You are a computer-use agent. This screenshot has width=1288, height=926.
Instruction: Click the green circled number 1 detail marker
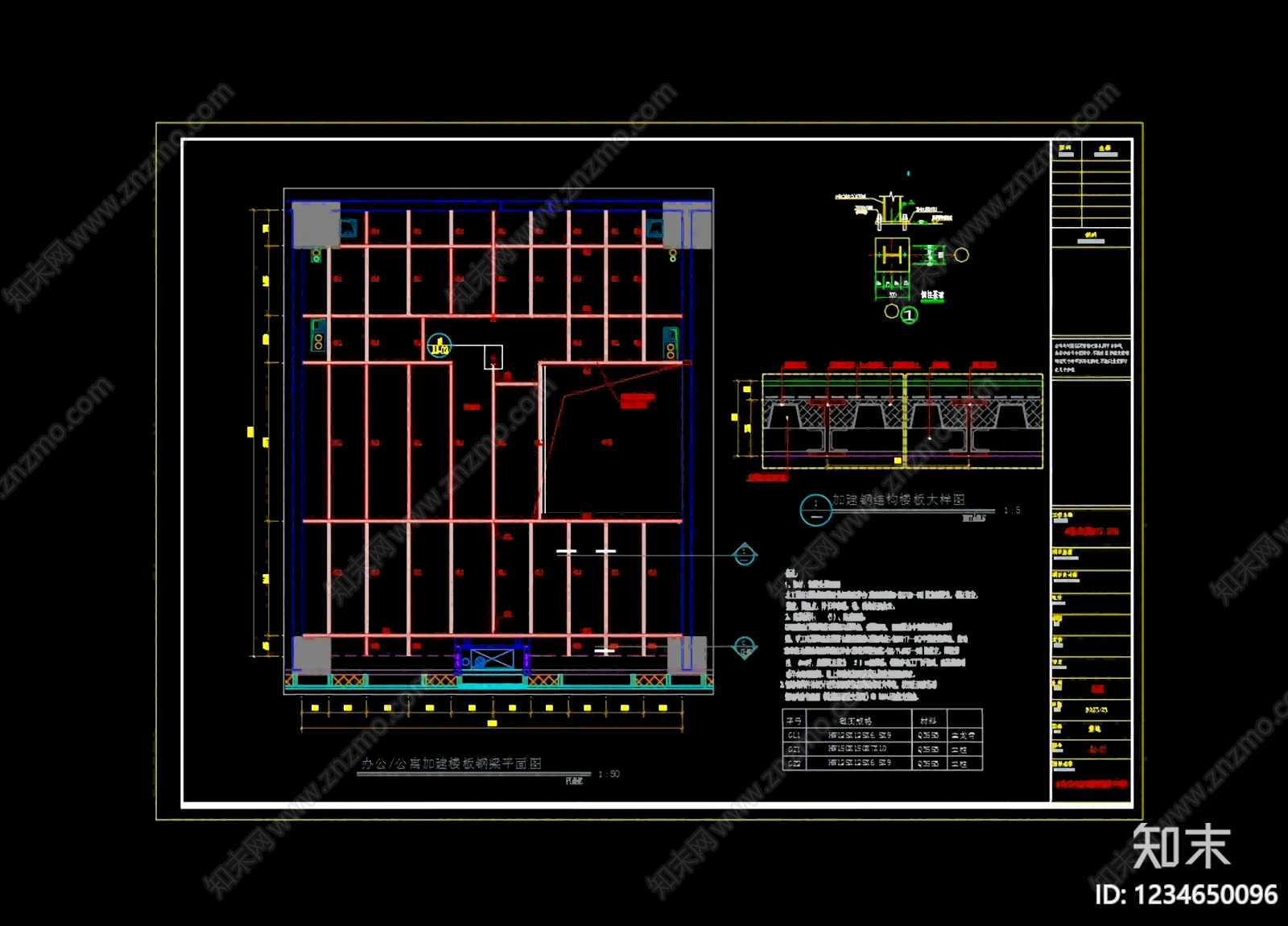(909, 315)
